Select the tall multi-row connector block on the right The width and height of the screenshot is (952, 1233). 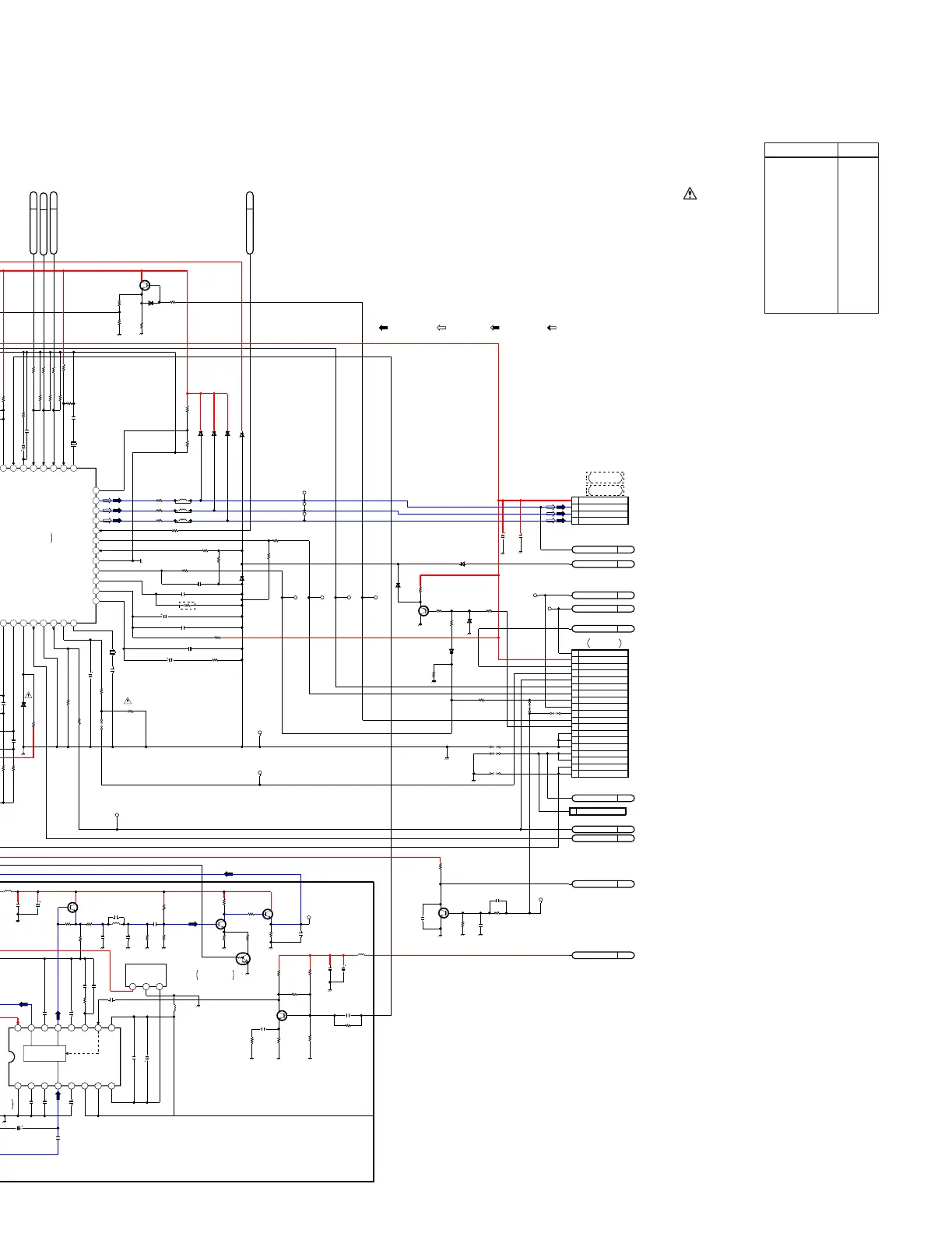(600, 714)
